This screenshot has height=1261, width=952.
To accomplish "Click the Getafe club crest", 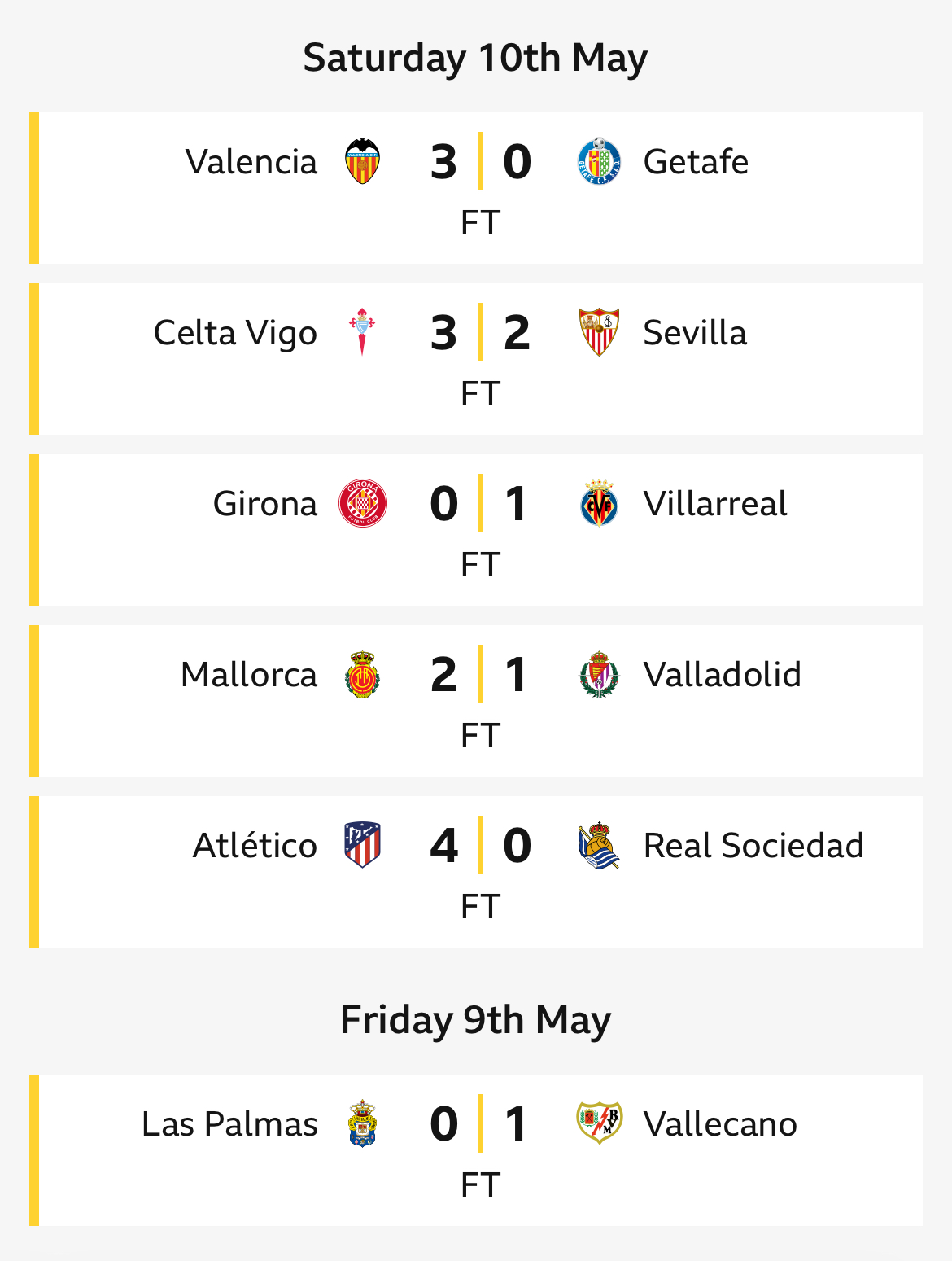I will click(x=599, y=161).
